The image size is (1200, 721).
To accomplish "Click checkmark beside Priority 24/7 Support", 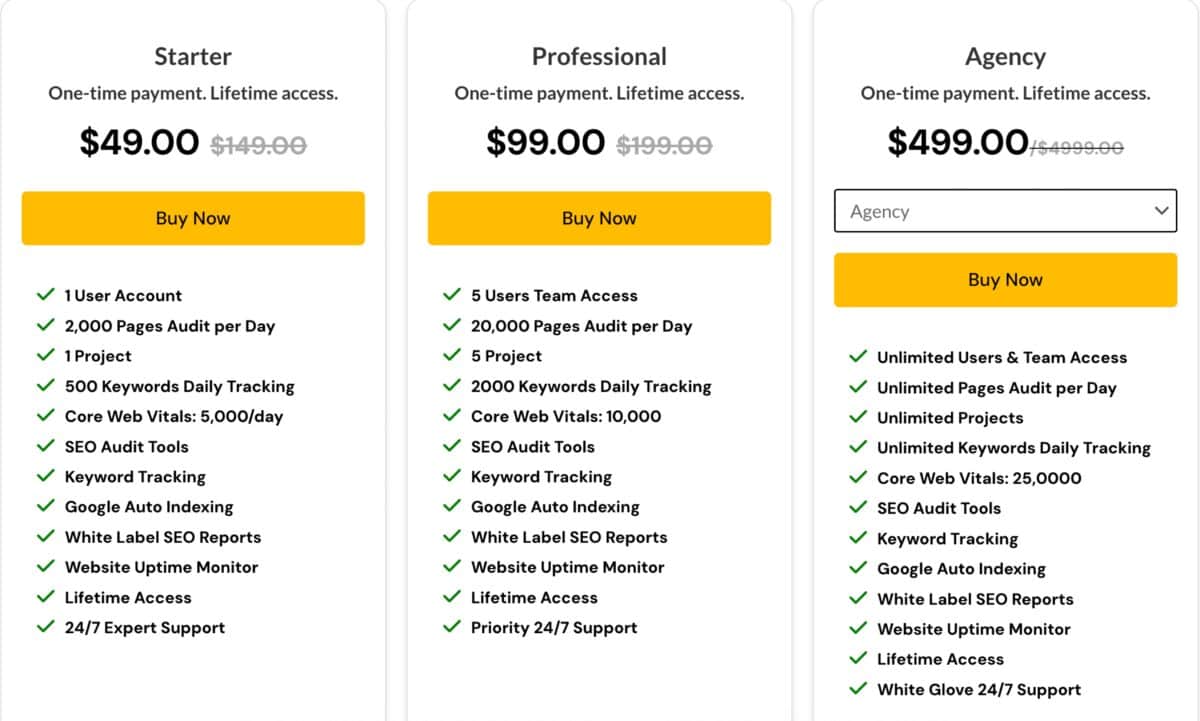I will coord(451,627).
